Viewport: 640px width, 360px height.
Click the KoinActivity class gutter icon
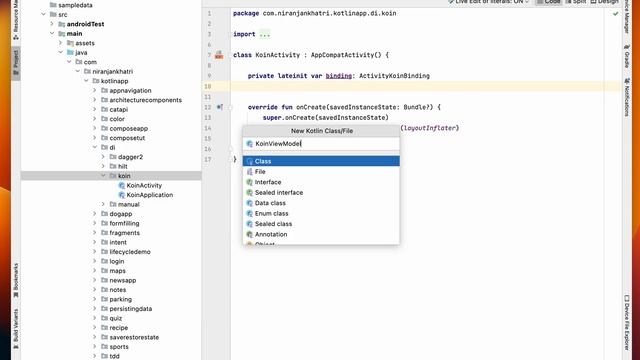219,55
